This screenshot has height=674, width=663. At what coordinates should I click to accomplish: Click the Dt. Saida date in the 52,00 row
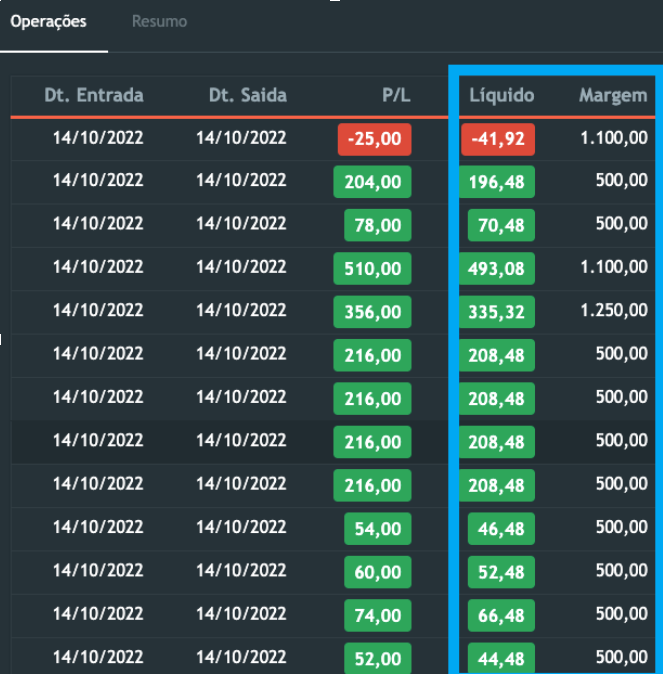pos(241,657)
